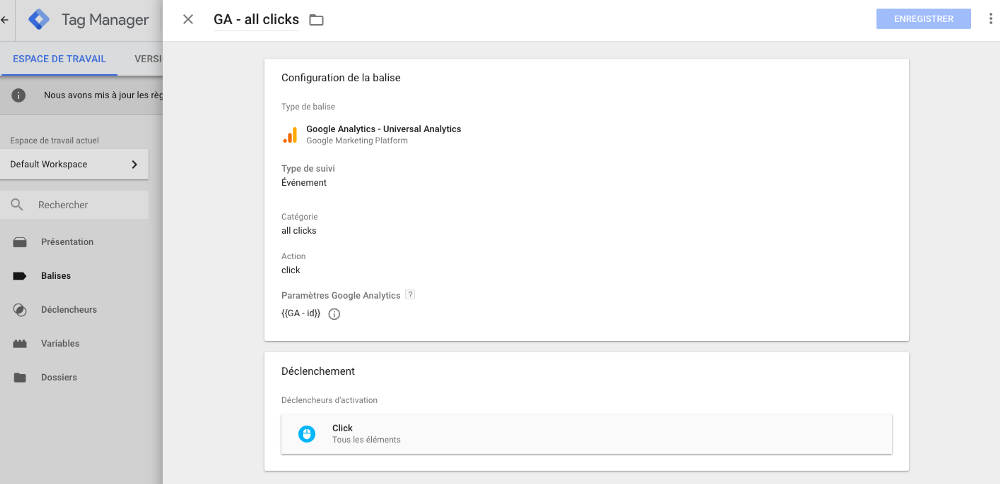Open the folder icon beside the tag name
This screenshot has width=1000, height=484.
[x=316, y=20]
